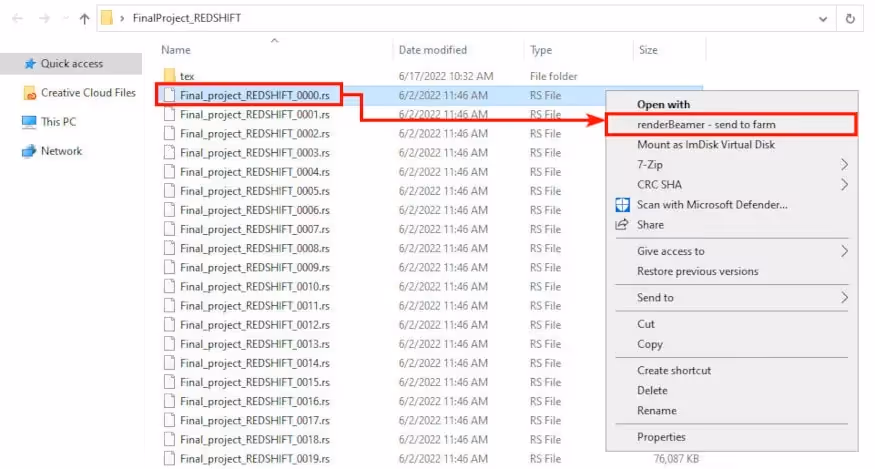Click the Network icon in sidebar
Image resolution: width=875 pixels, height=469 pixels.
(x=28, y=151)
